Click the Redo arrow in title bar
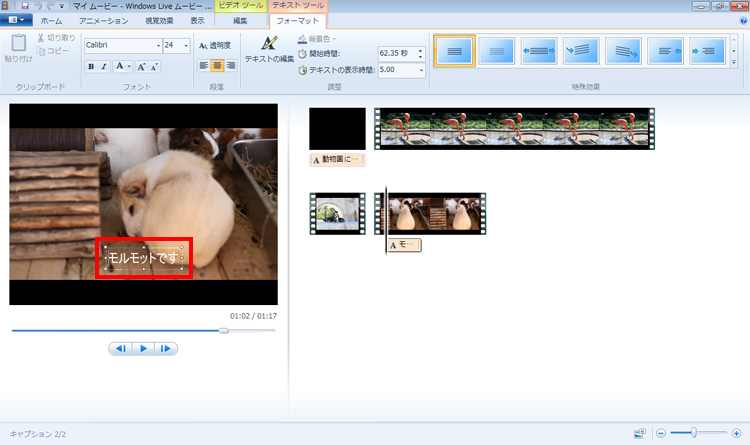 (x=50, y=6)
